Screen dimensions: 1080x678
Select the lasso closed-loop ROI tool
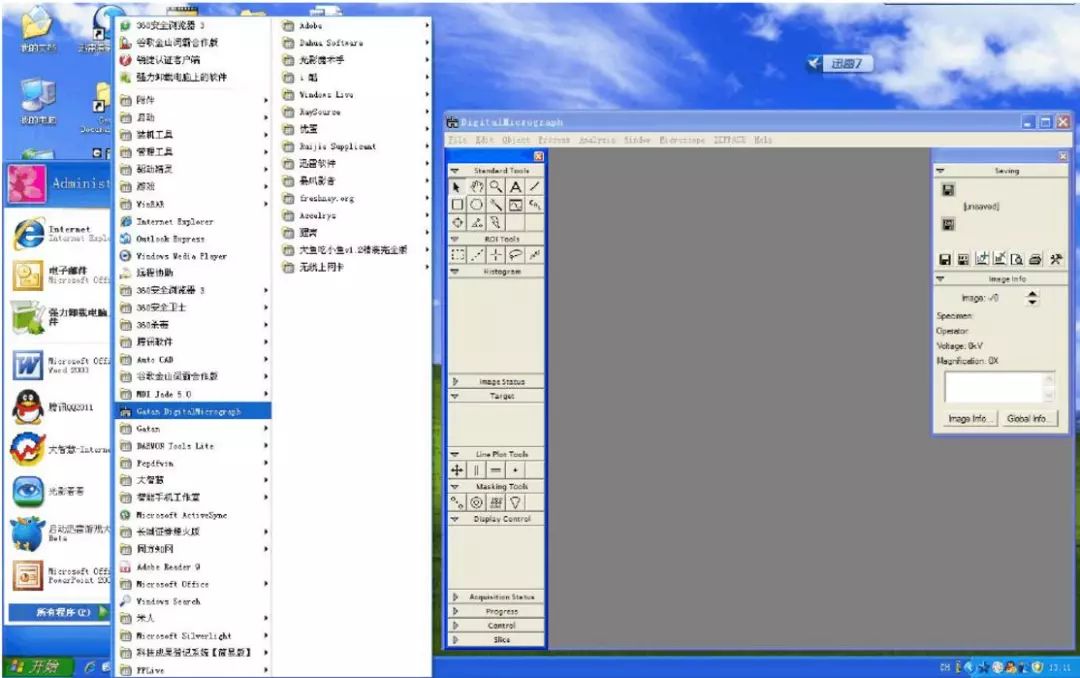coord(515,255)
